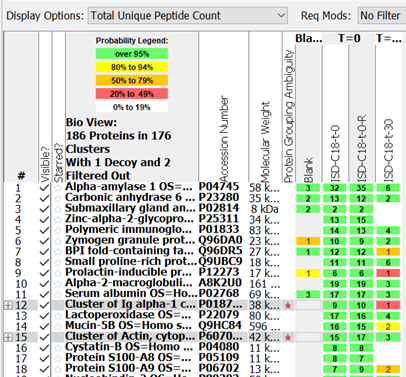Click the value 32 for Alpha-amylase in ISD-C18-t-0

pos(335,188)
